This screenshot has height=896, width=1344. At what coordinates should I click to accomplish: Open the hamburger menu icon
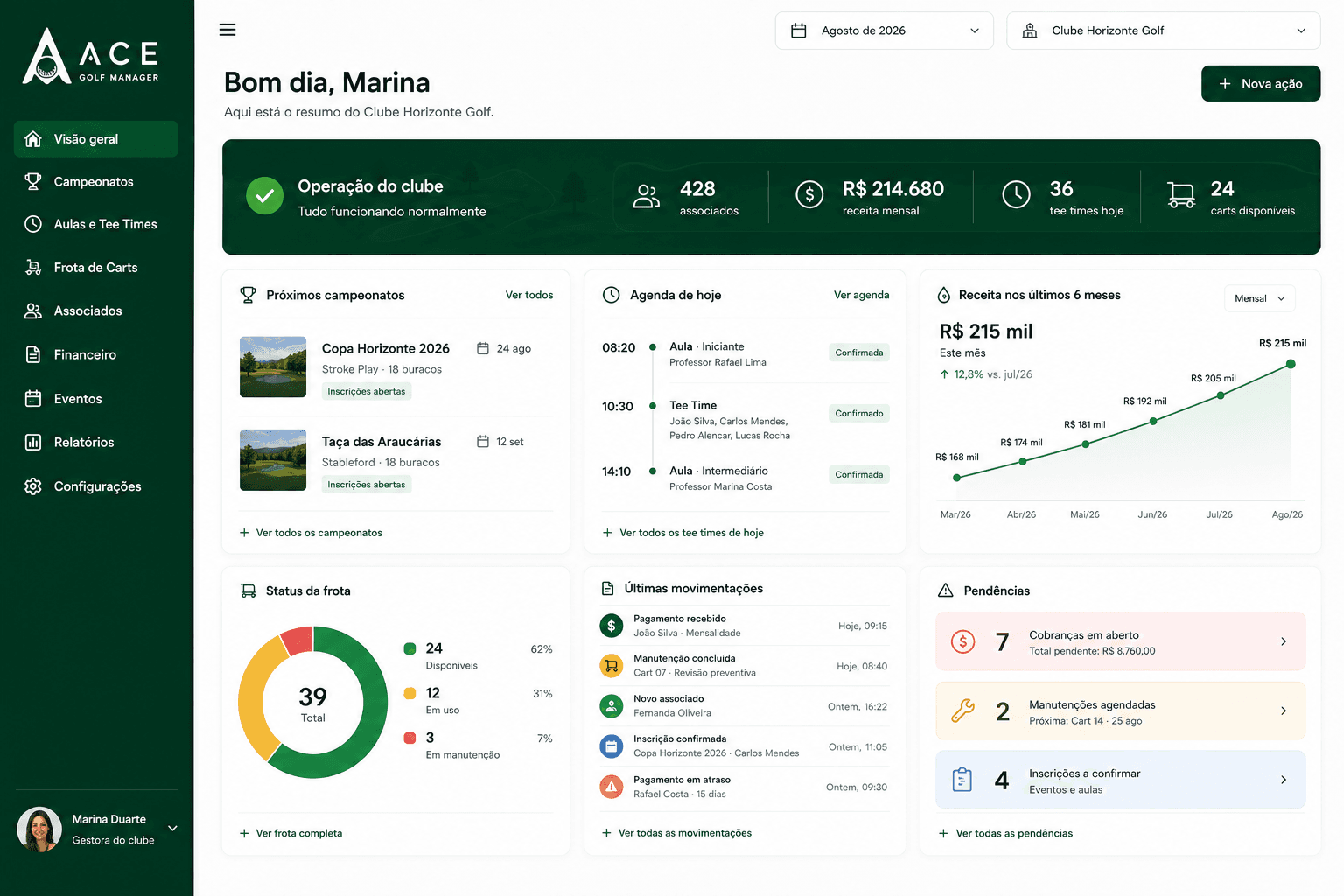[x=227, y=30]
